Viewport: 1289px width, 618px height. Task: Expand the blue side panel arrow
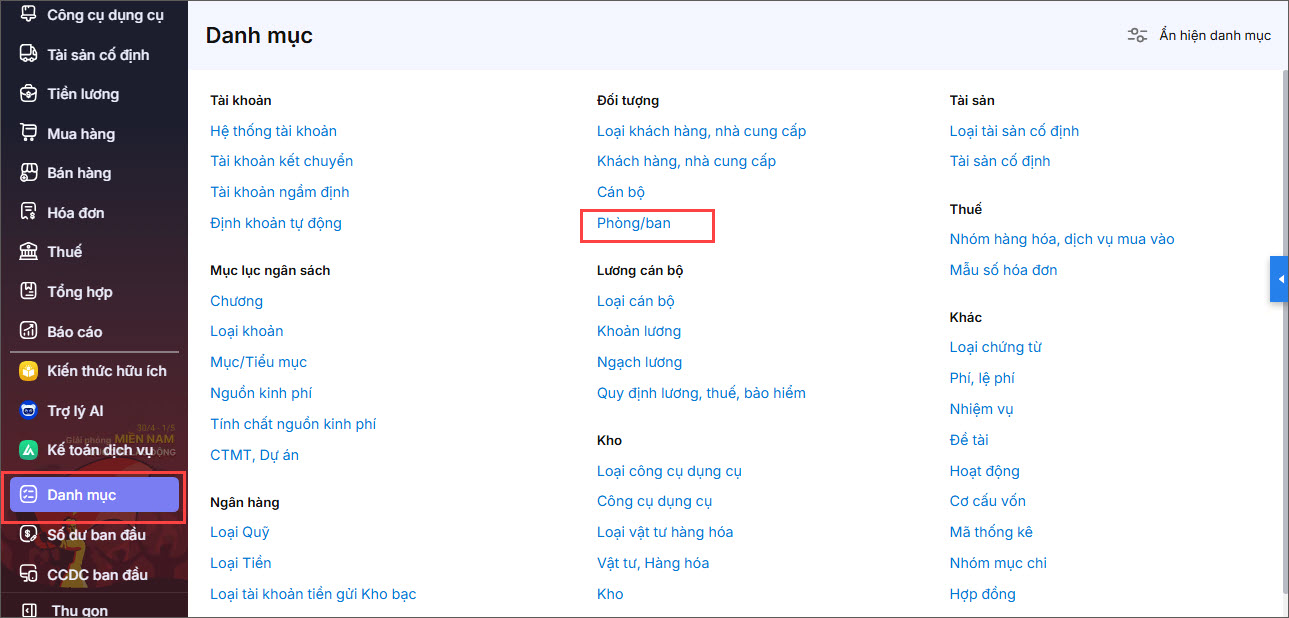pos(1279,279)
